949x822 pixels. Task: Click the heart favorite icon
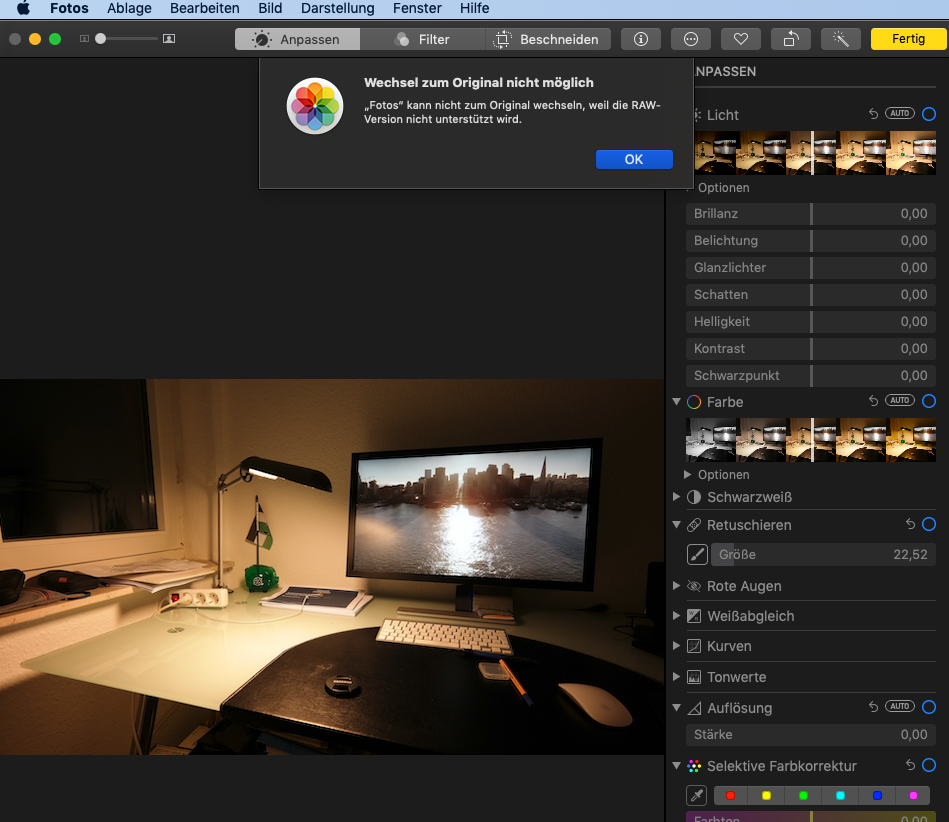click(x=740, y=39)
